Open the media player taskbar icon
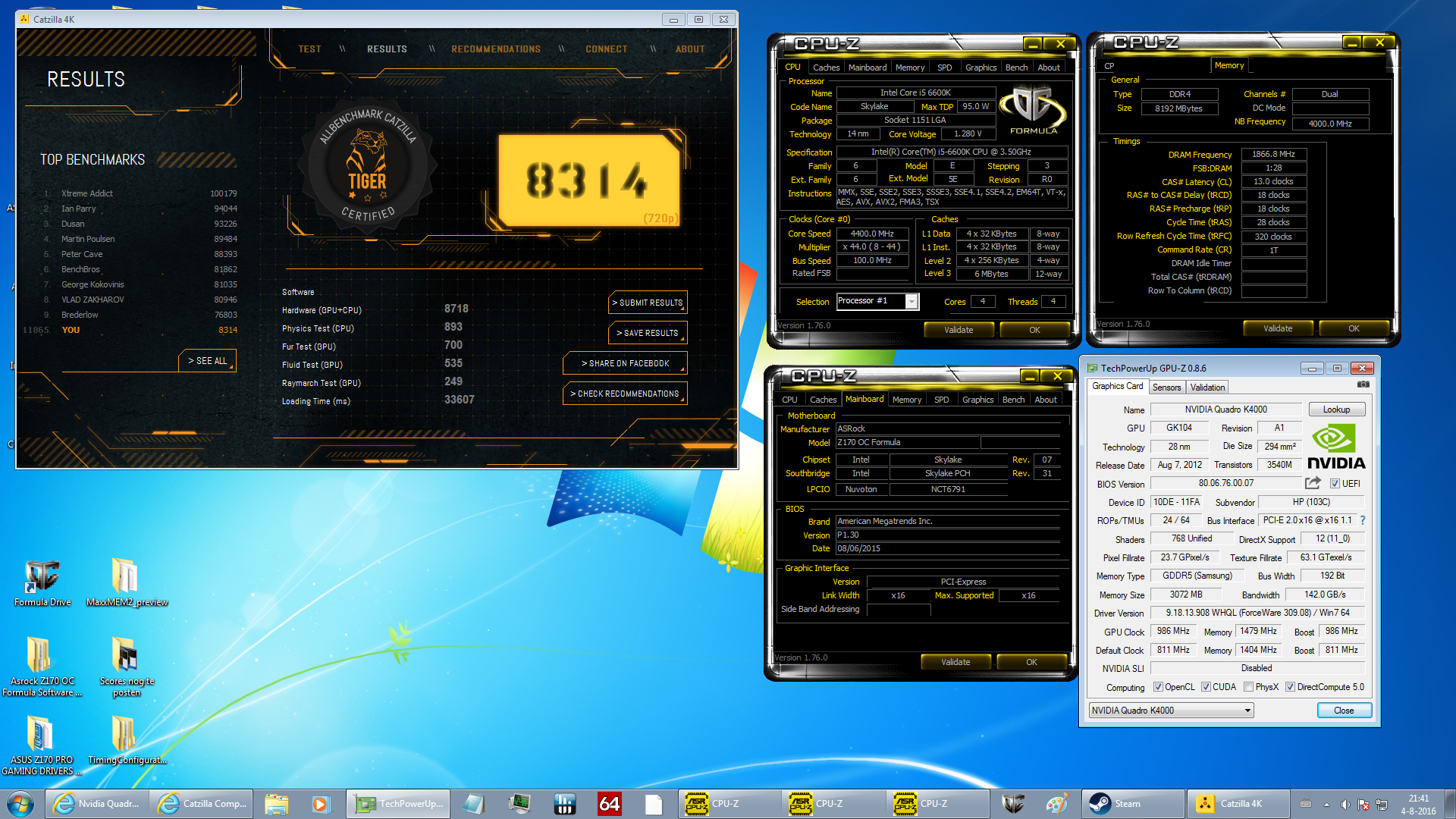The height and width of the screenshot is (819, 1456). [x=320, y=804]
